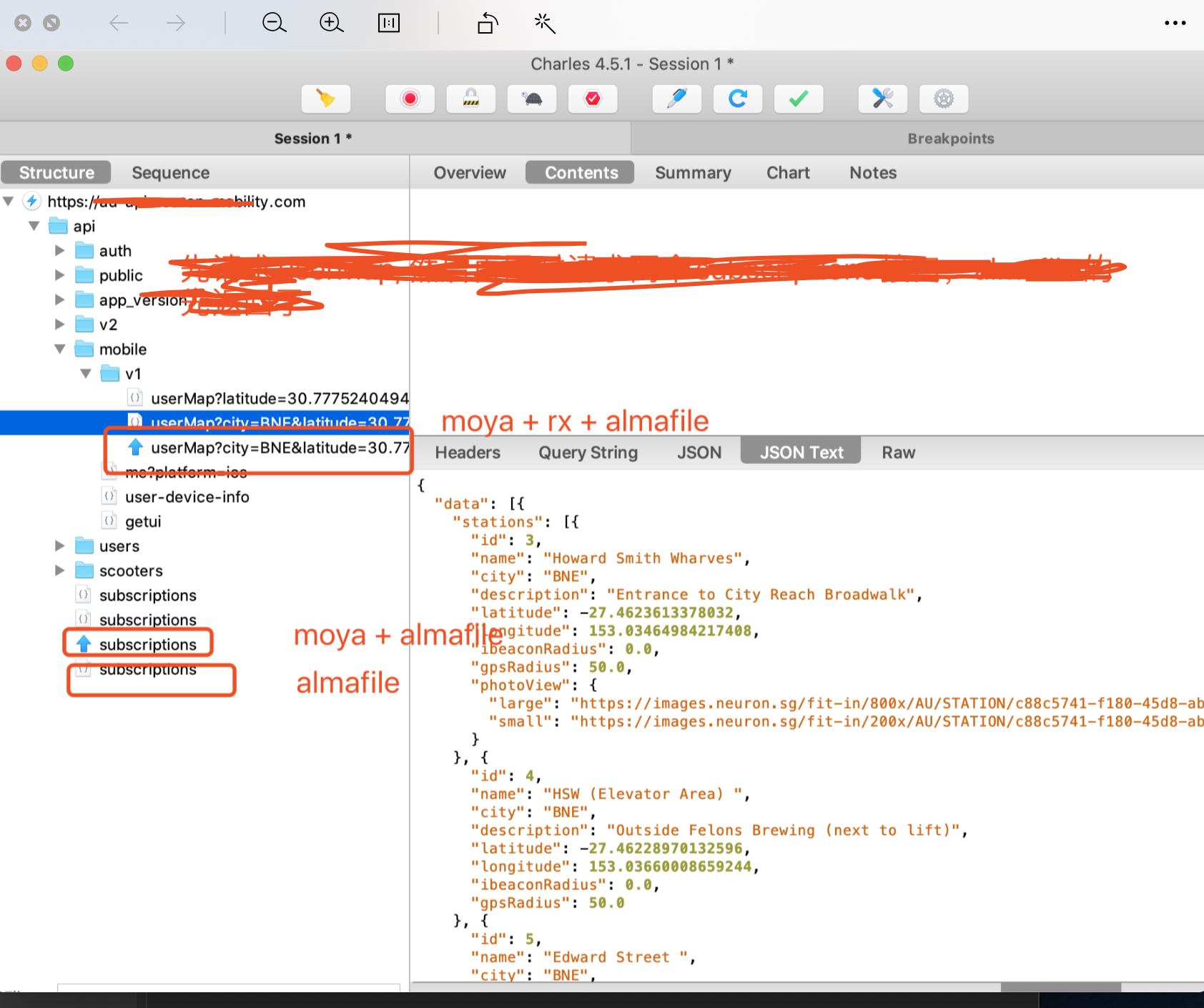Viewport: 1204px width, 1008px height.
Task: Clear the current session with the broom icon
Action: [x=325, y=99]
